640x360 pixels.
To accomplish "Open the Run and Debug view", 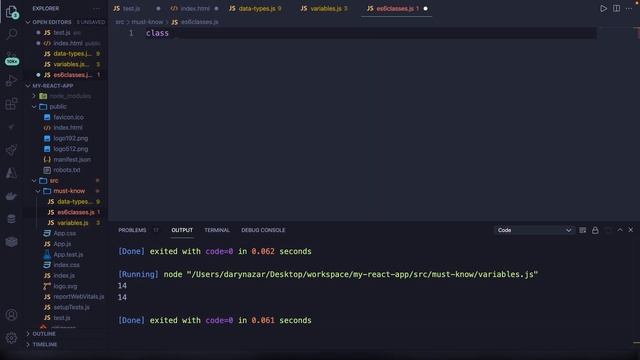I will coord(11,81).
